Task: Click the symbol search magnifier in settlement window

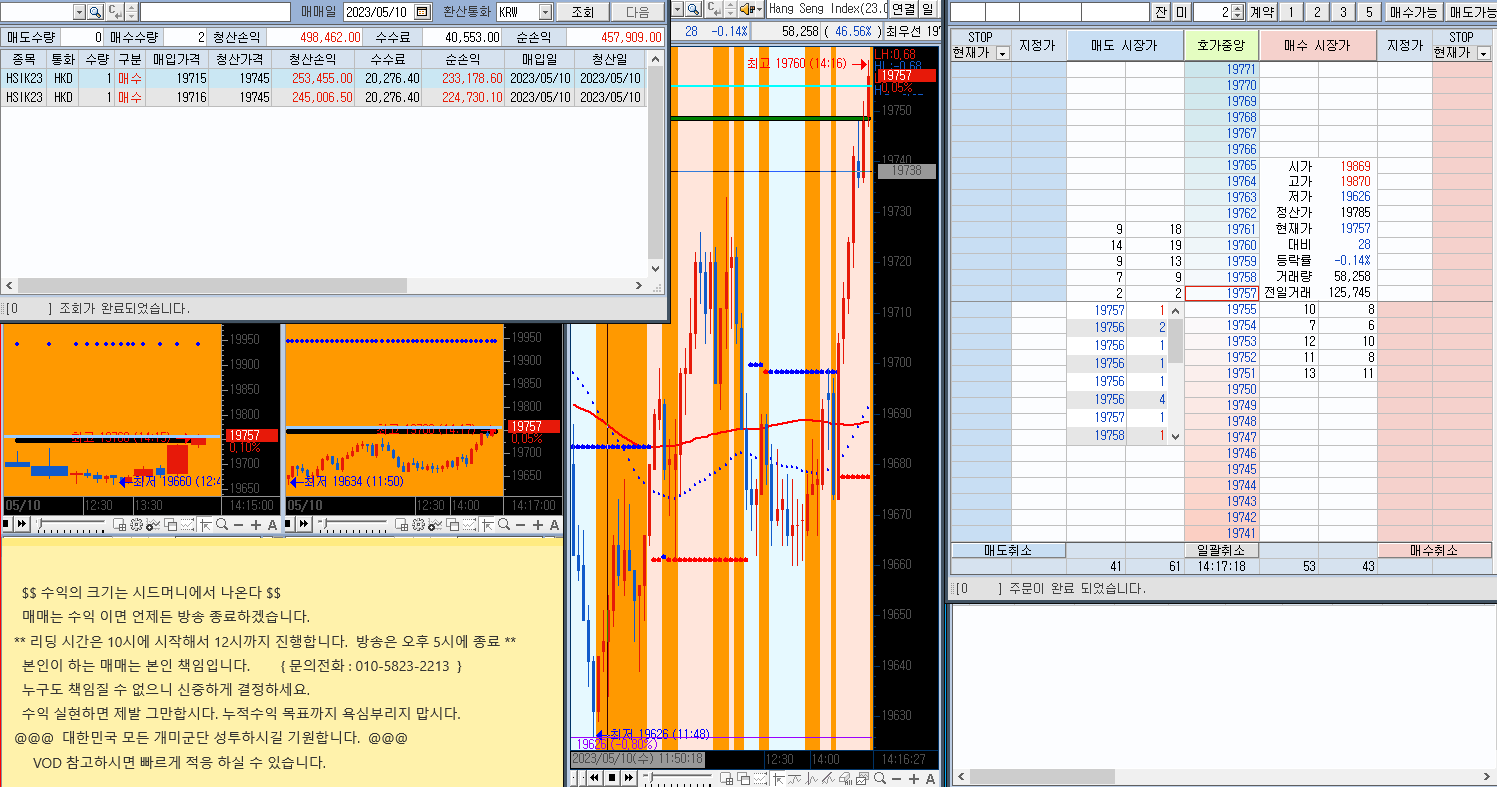Action: pos(95,12)
